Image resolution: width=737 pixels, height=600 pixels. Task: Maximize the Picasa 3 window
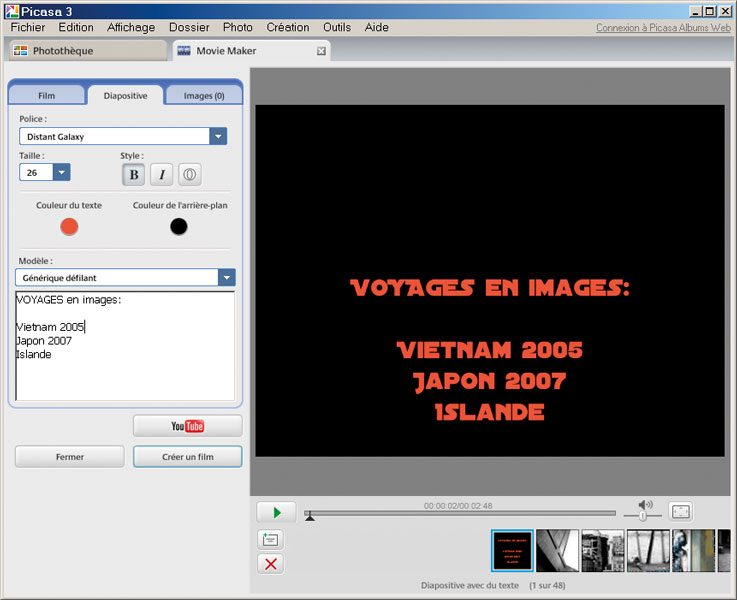point(710,11)
